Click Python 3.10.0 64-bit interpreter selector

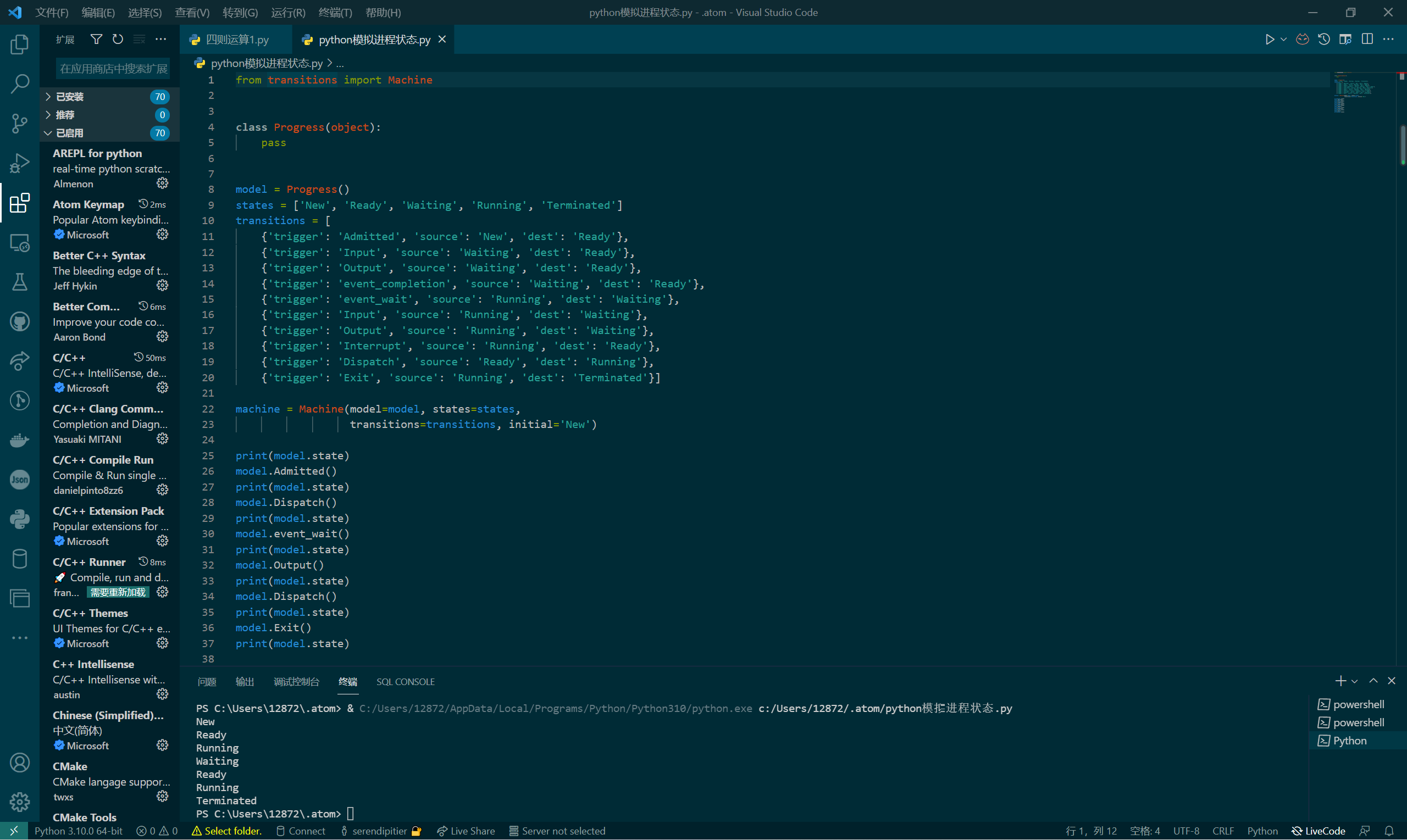(78, 831)
